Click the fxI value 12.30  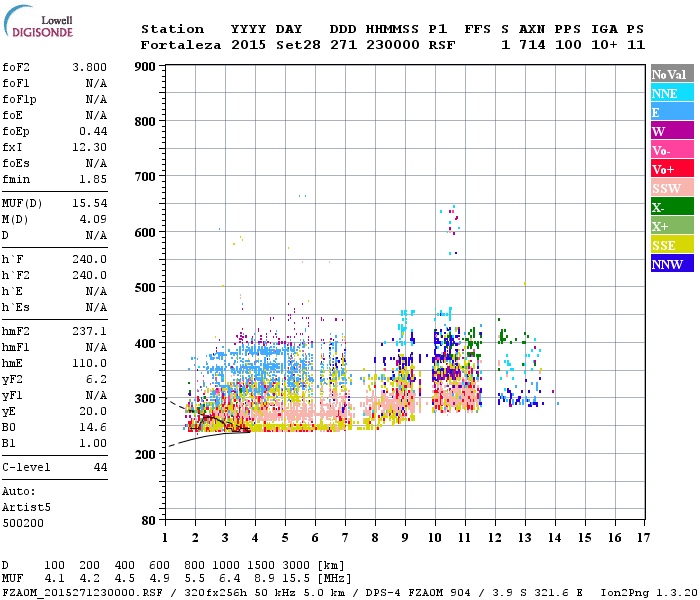point(89,147)
